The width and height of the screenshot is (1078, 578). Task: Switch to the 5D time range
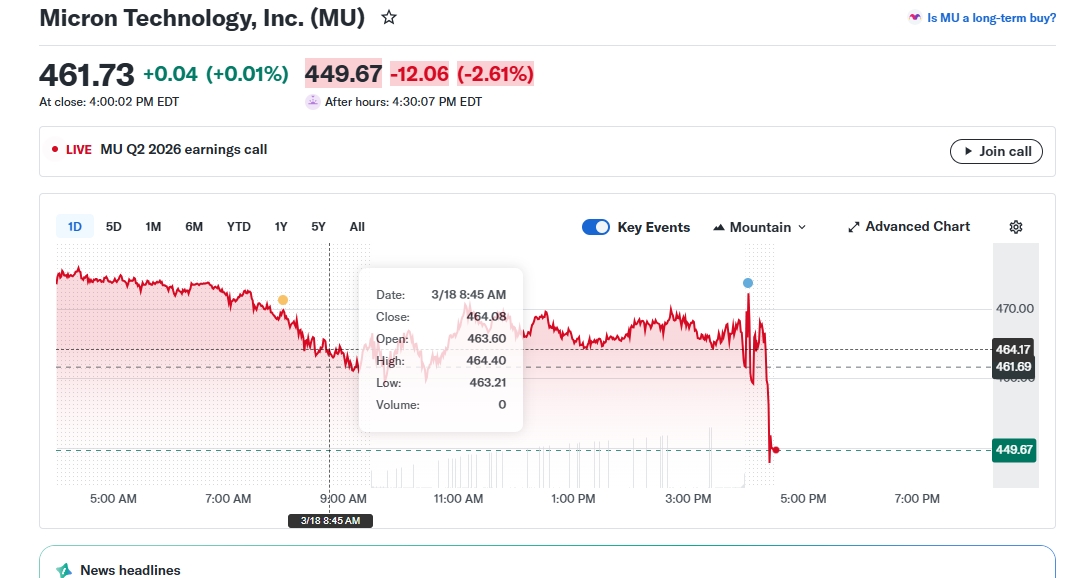click(x=114, y=227)
